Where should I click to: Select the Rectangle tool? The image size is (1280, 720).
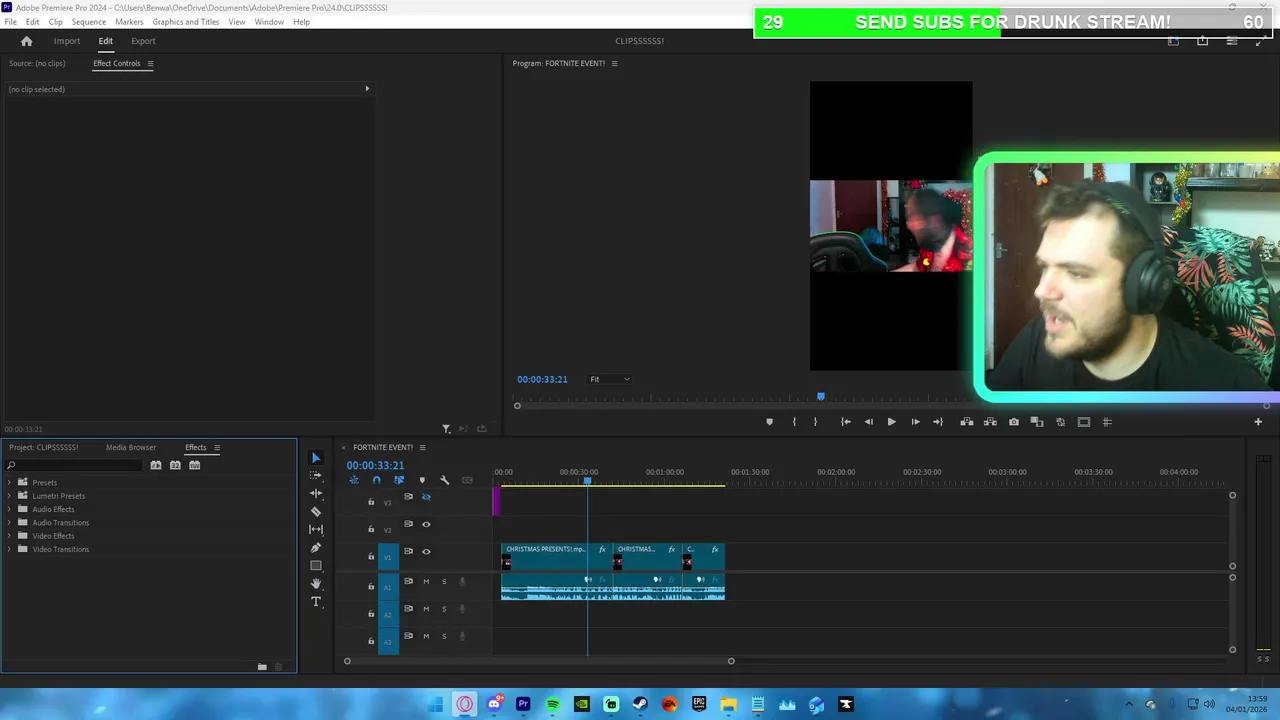[316, 565]
